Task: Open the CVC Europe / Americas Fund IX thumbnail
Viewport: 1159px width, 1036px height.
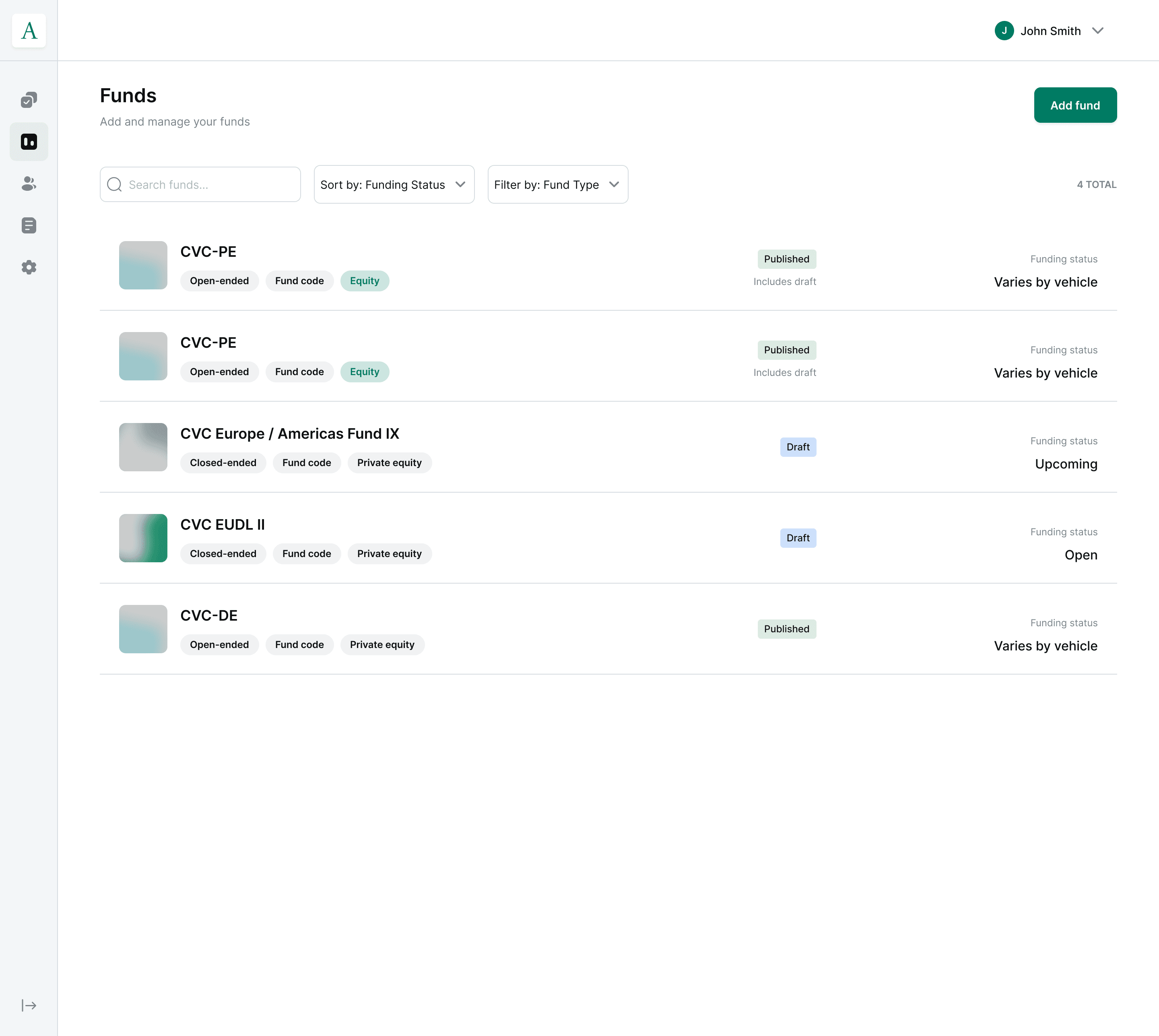Action: (x=143, y=447)
